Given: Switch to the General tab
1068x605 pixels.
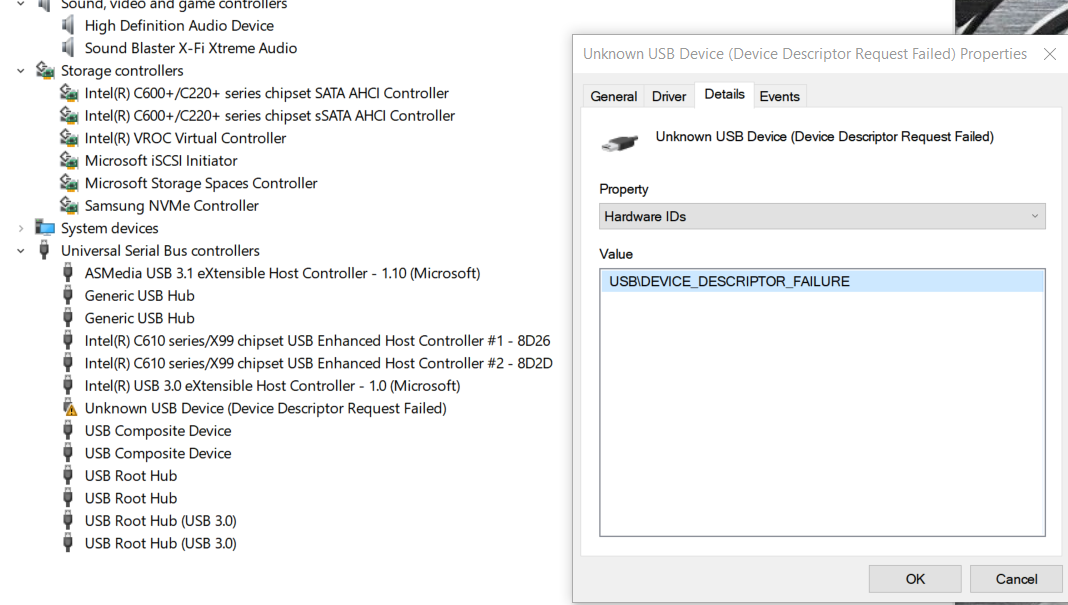Looking at the screenshot, I should coord(614,96).
